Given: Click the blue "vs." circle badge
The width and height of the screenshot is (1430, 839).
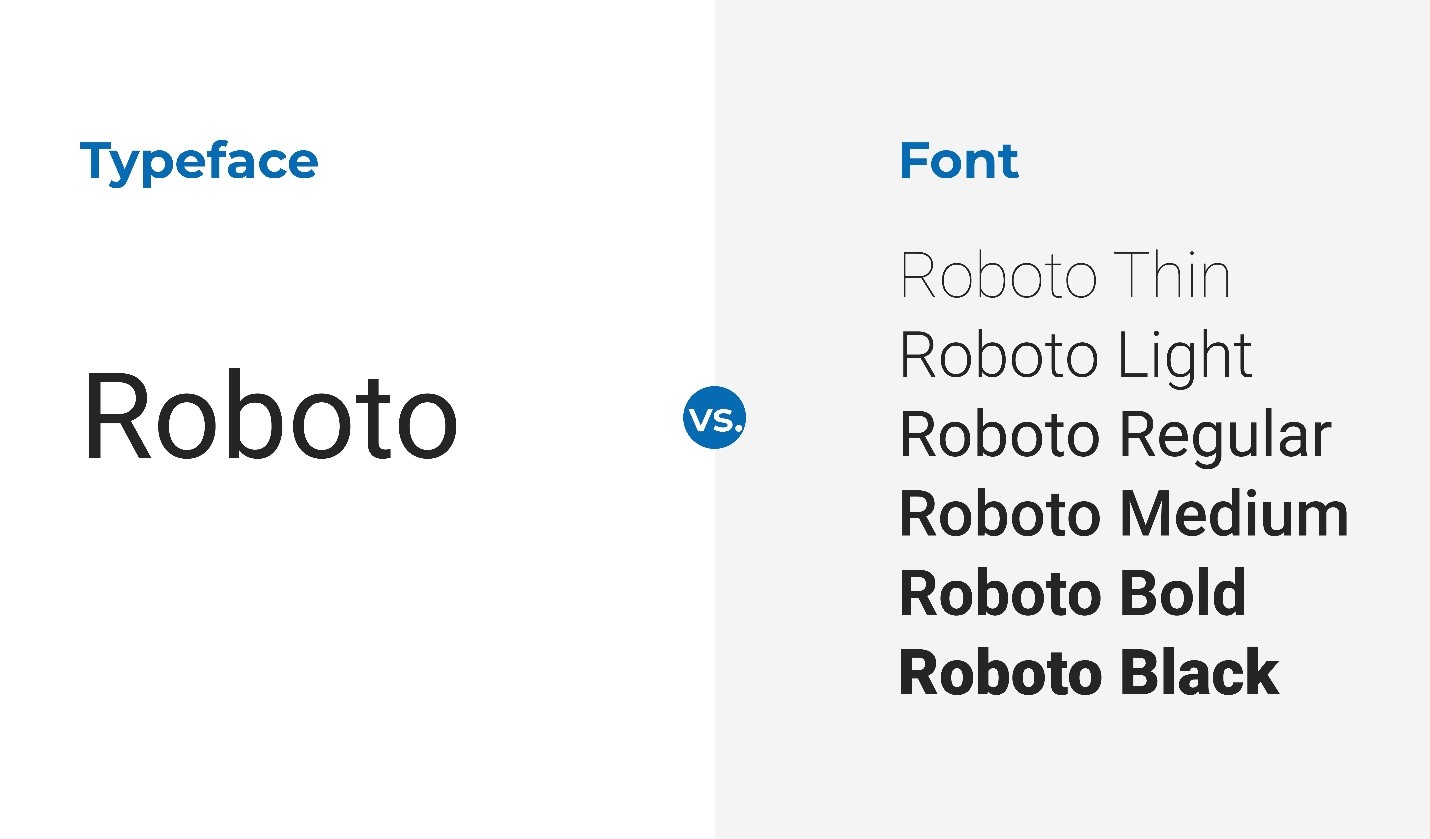Looking at the screenshot, I should click(715, 417).
